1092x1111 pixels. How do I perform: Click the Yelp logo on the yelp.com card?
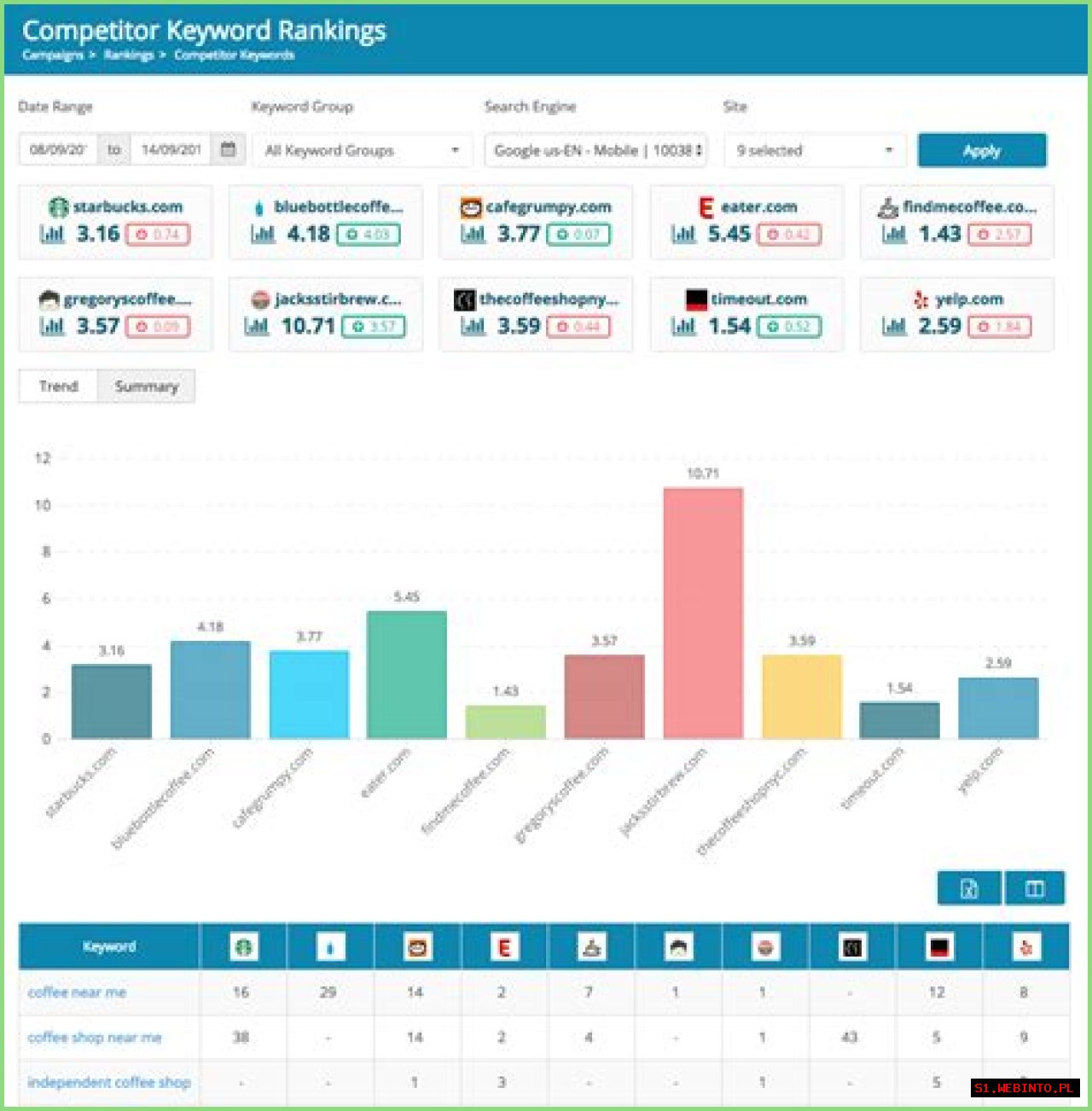[x=921, y=300]
